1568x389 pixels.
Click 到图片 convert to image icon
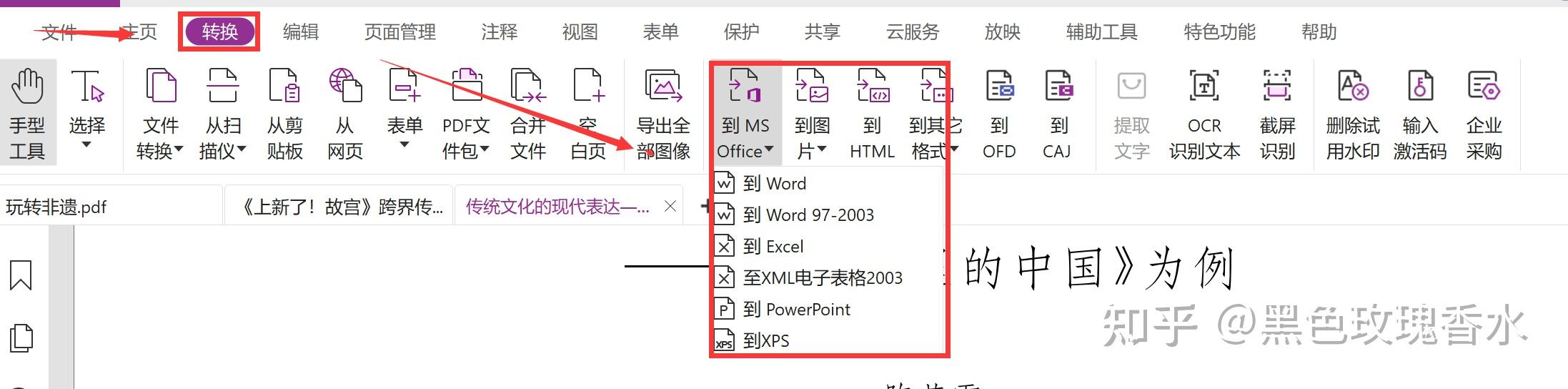click(x=812, y=87)
